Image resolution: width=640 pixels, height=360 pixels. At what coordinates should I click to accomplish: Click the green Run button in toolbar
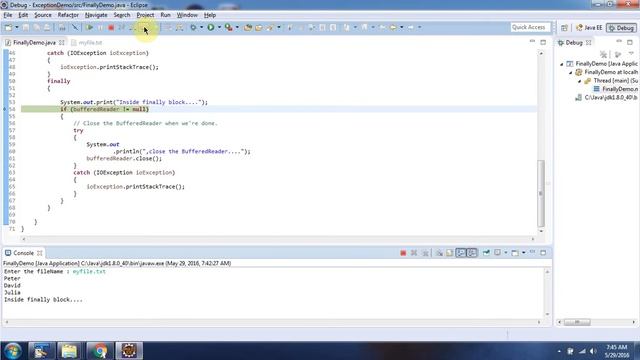pos(211,27)
